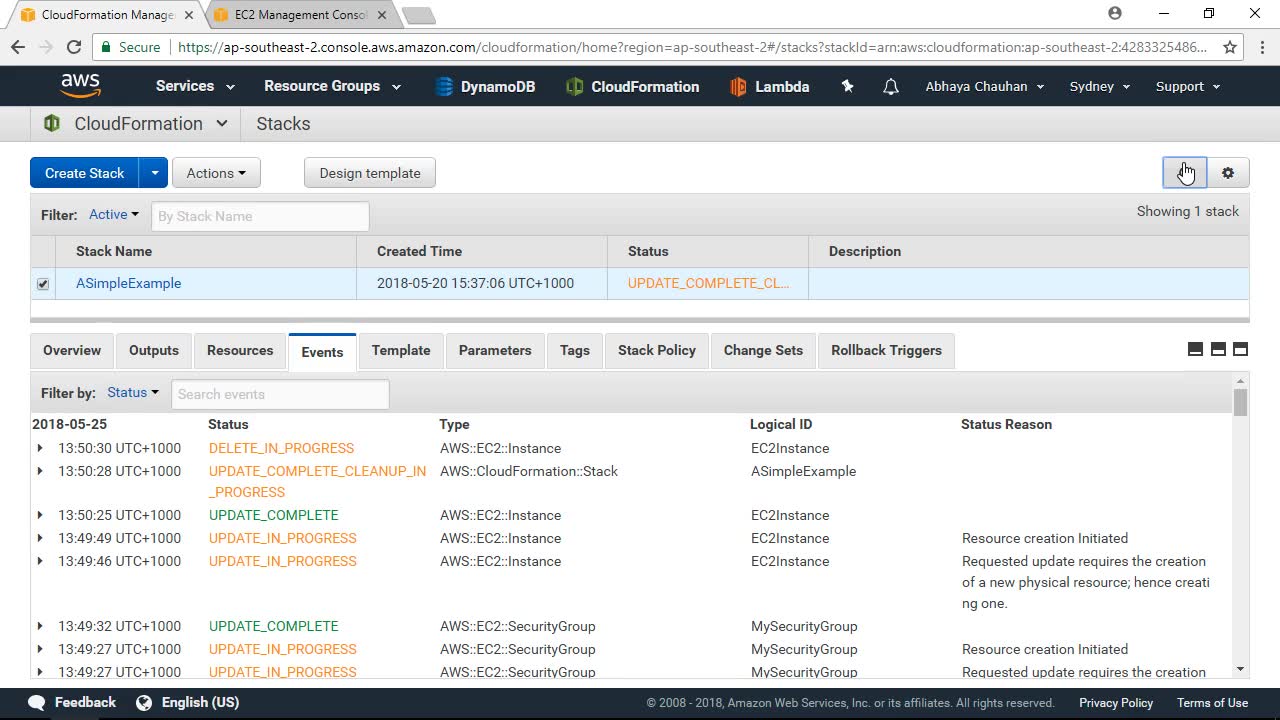Switch to the Resources tab

click(240, 351)
